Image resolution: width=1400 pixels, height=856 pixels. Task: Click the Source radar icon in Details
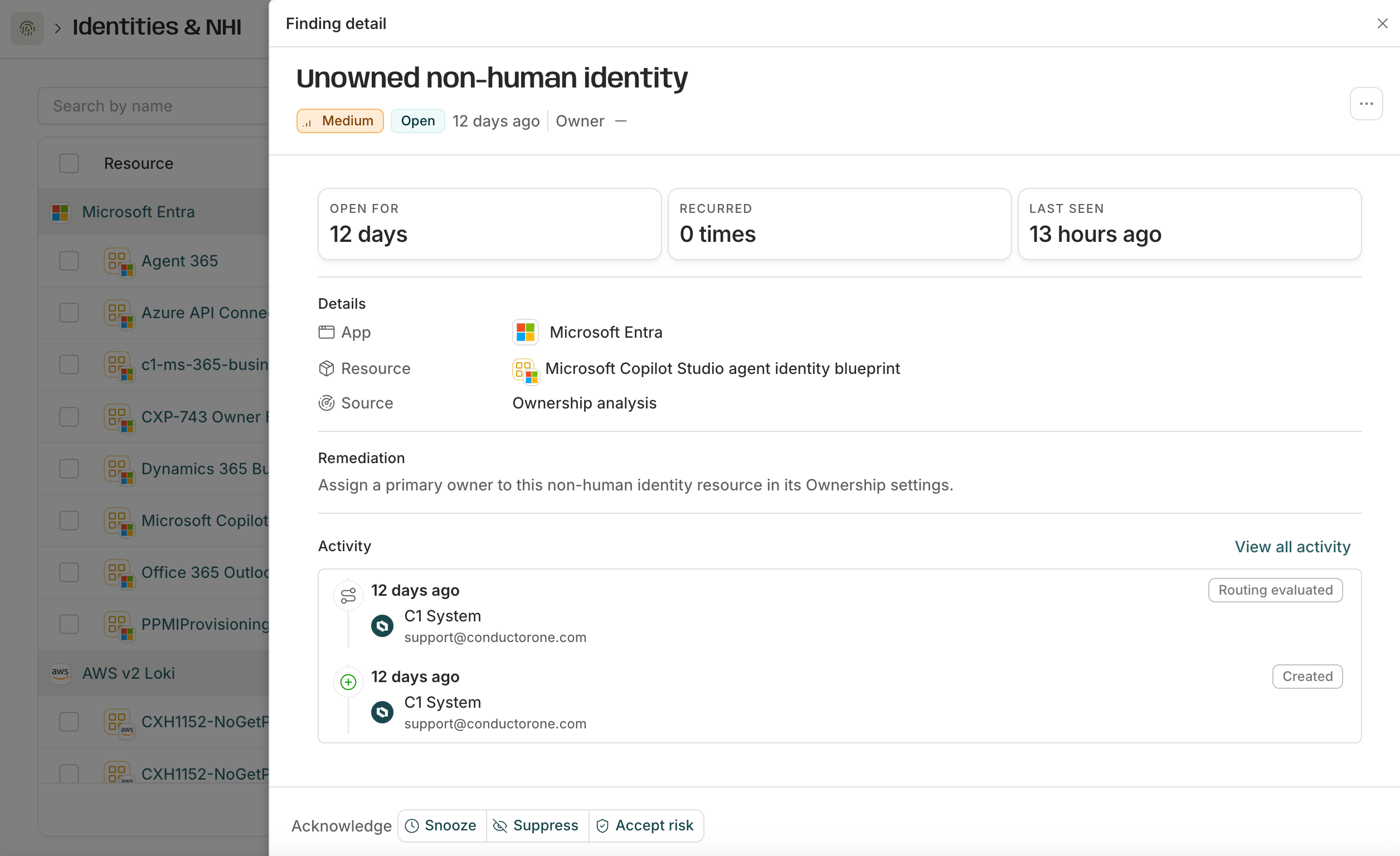[326, 403]
